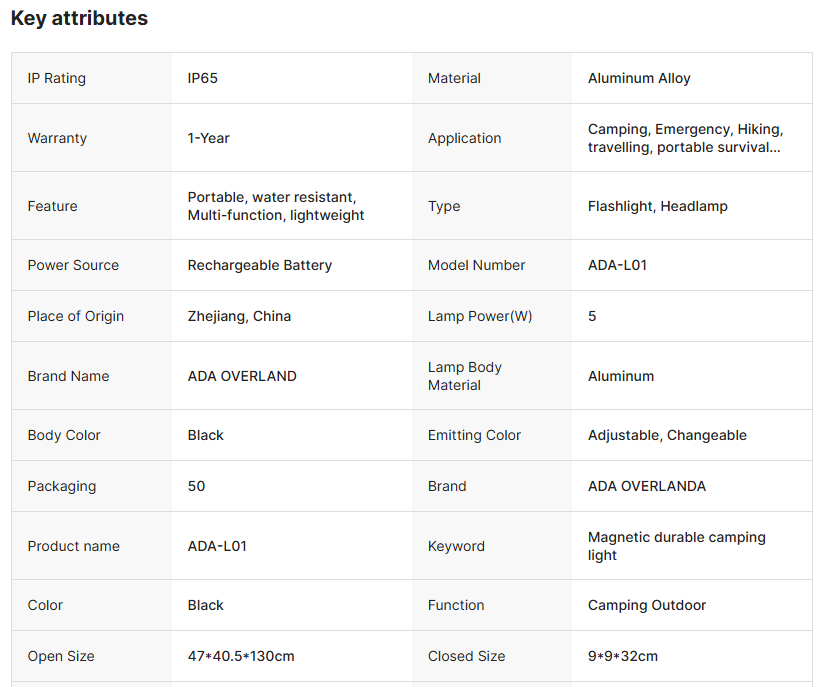This screenshot has height=687, width=821.
Task: Click the Product name label
Action: click(73, 546)
